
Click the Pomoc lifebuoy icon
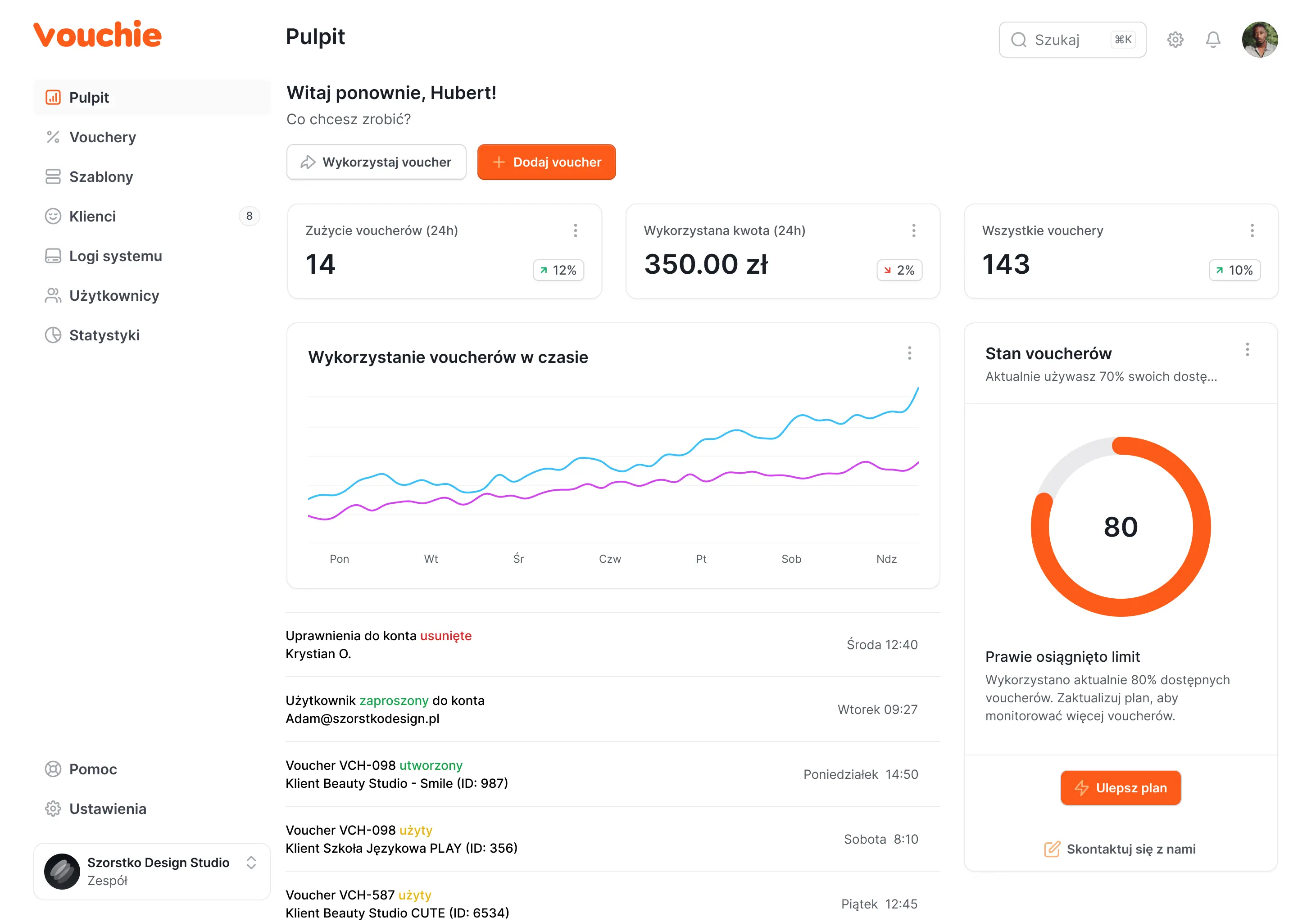point(53,769)
